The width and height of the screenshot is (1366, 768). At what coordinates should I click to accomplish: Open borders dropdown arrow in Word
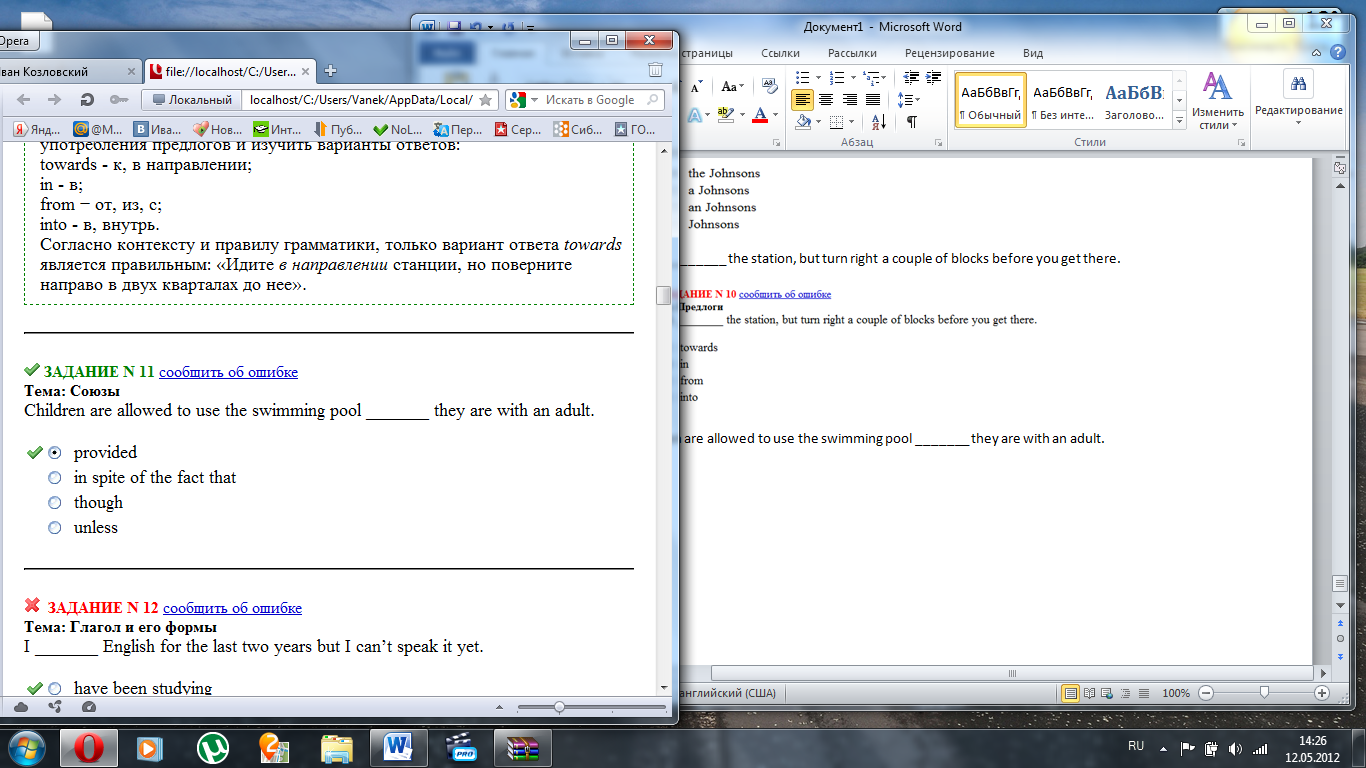(852, 122)
